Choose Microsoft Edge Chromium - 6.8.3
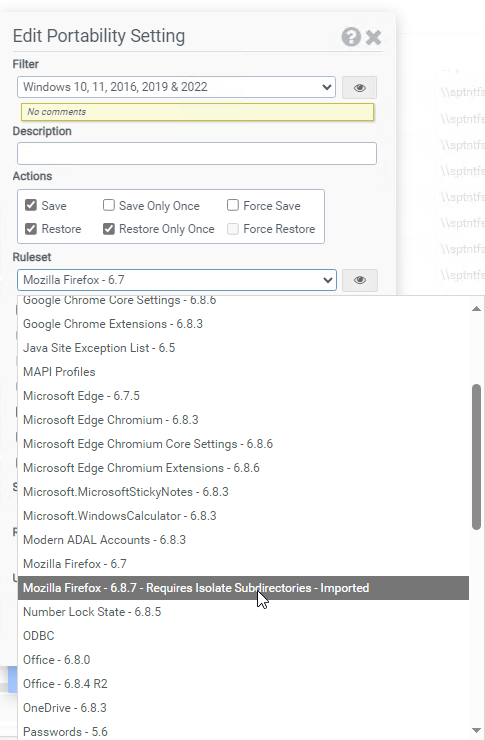The height and width of the screenshot is (740, 485). (x=243, y=420)
